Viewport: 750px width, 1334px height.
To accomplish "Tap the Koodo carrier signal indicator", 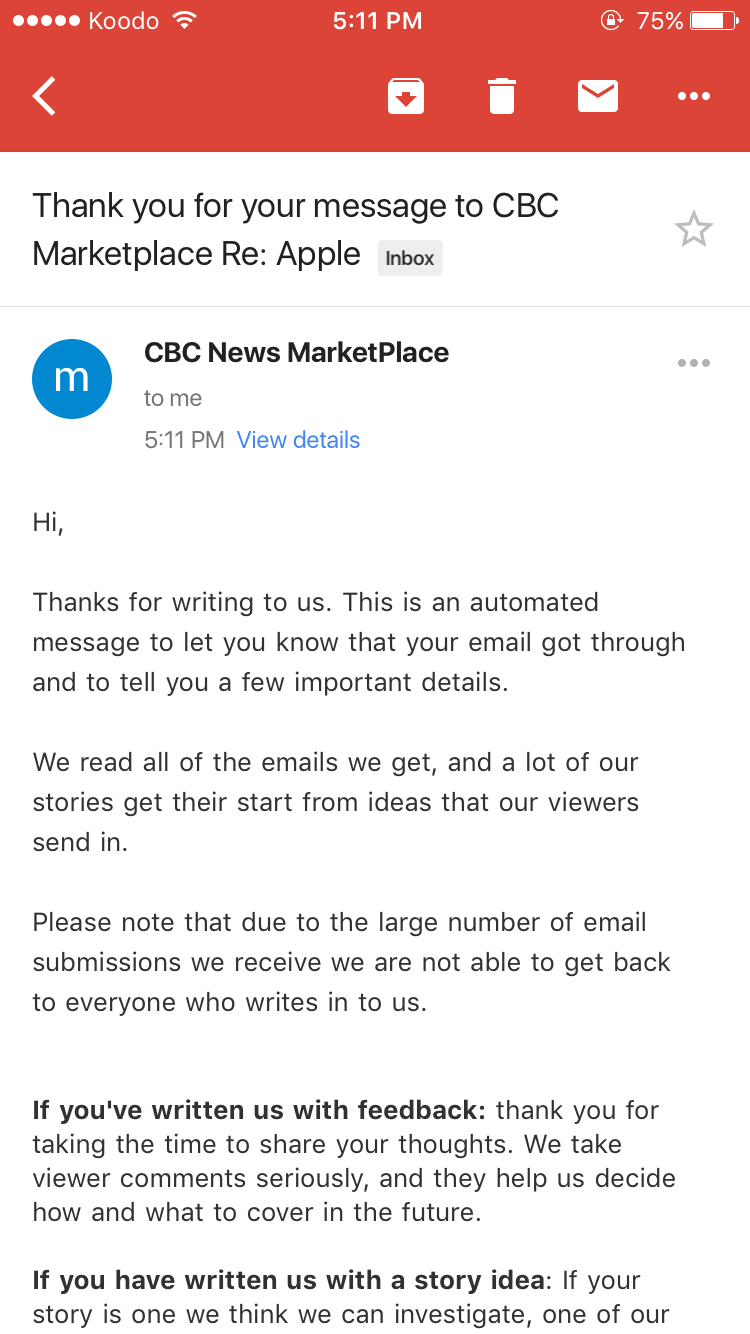I will point(86,20).
